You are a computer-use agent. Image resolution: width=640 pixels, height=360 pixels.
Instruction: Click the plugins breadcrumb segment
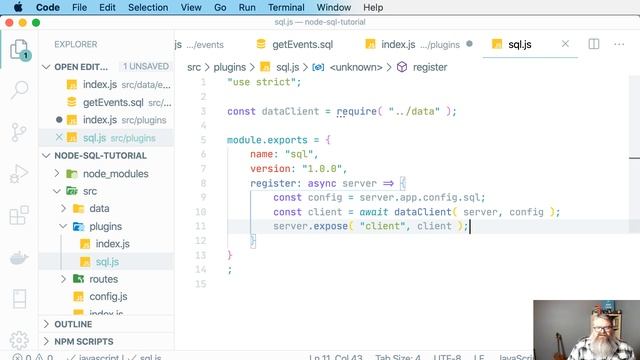(x=230, y=67)
